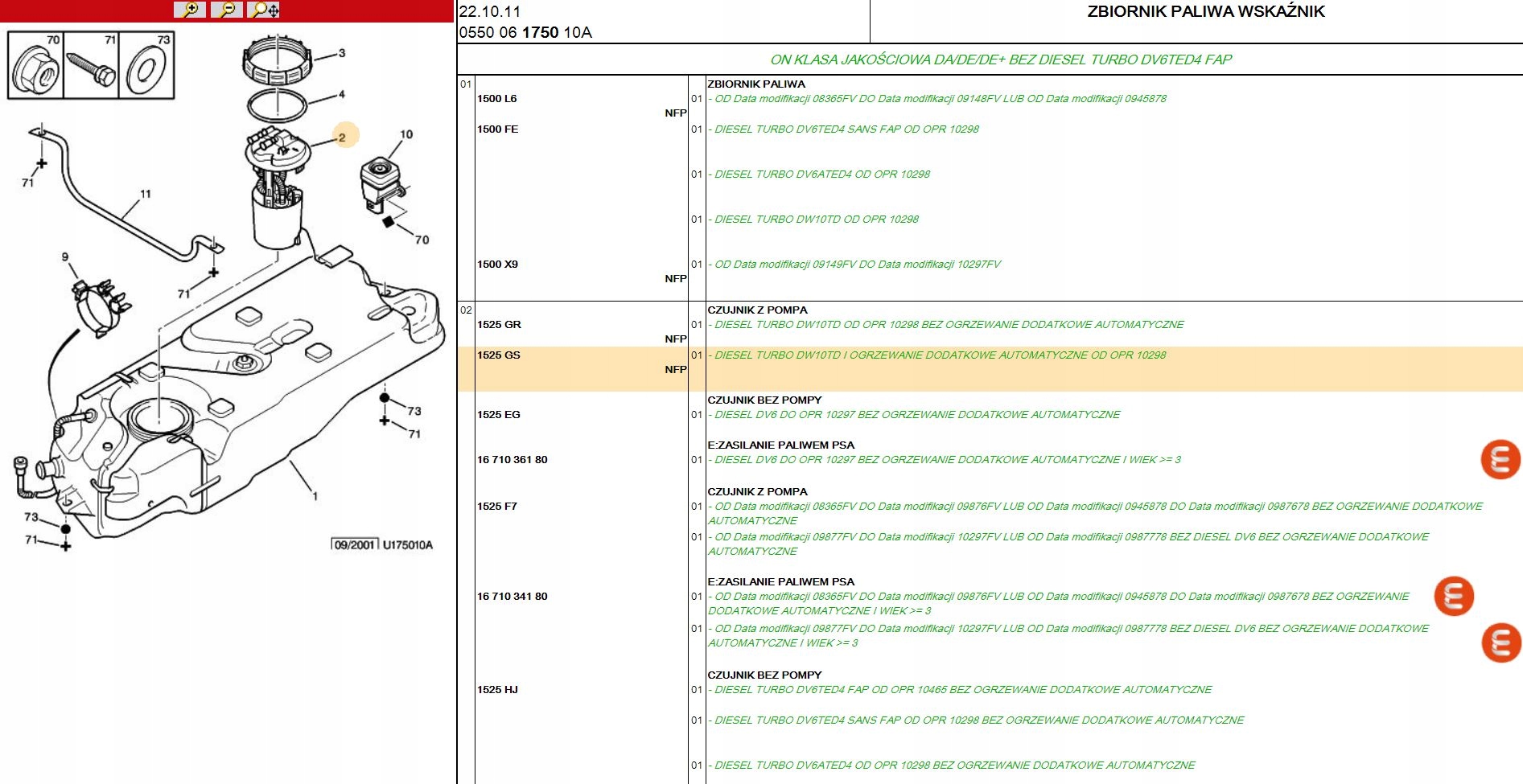Open part number 1500 L6

click(497, 99)
